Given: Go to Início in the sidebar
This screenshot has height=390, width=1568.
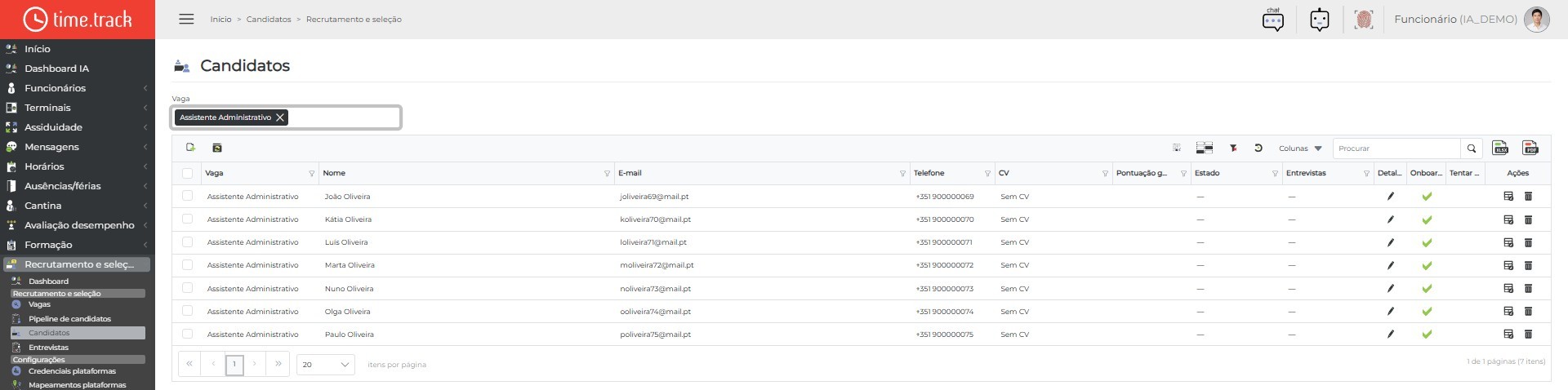Looking at the screenshot, I should [x=37, y=49].
